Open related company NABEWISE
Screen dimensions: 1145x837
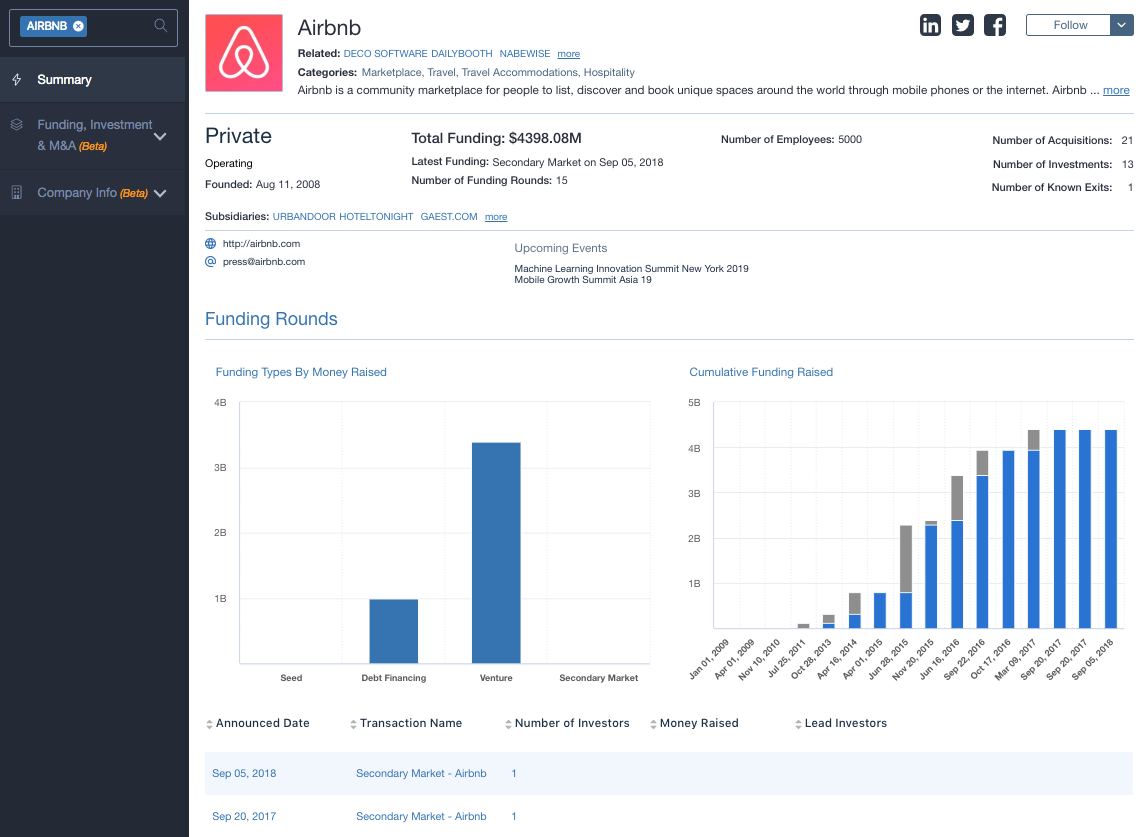click(525, 54)
